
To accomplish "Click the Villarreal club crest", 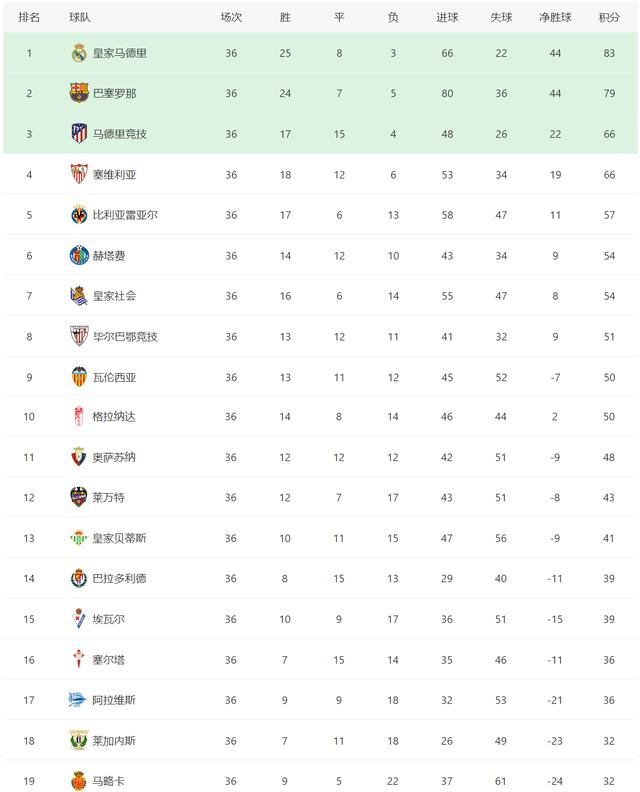I will pos(79,215).
